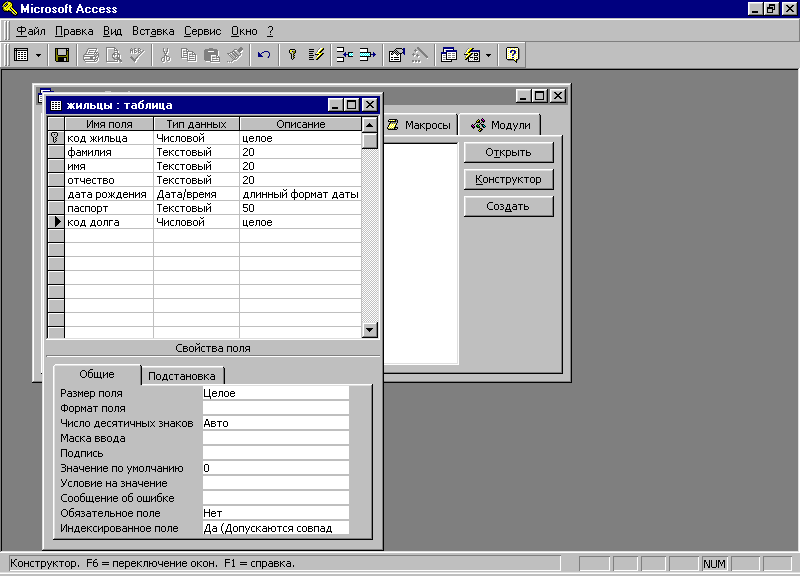
Task: Click the паспорт field name cell
Action: (x=109, y=208)
